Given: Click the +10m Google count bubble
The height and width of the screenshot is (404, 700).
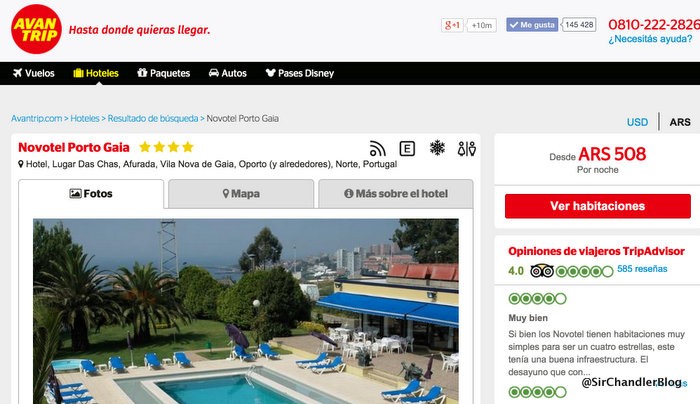Looking at the screenshot, I should [x=482, y=25].
